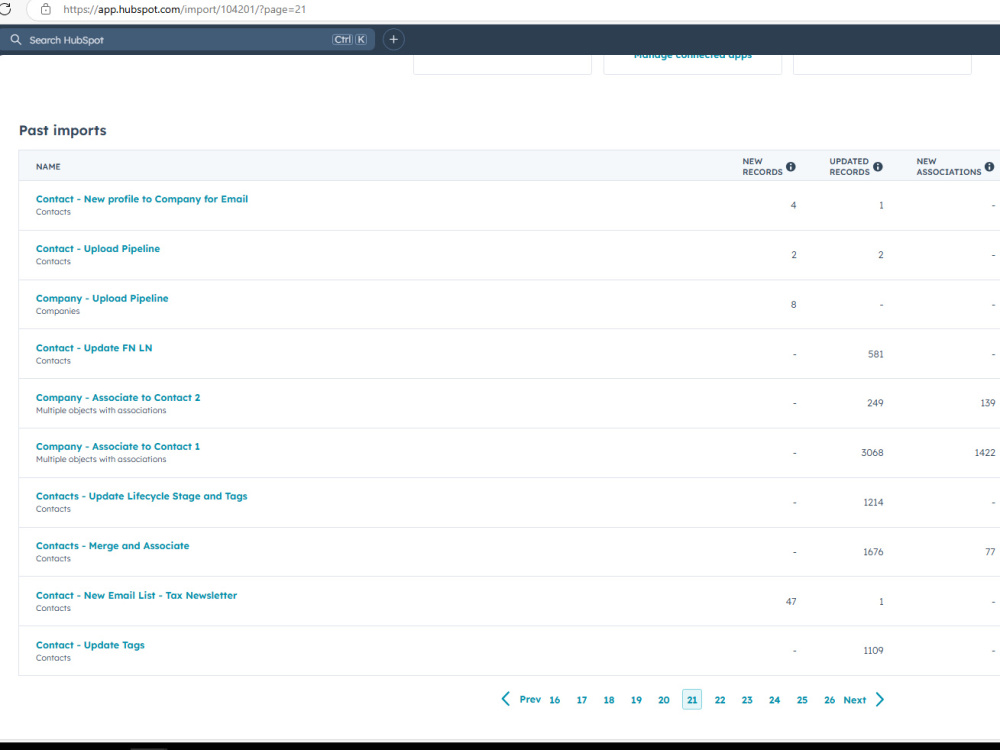
Task: Go to page 20 of past imports
Action: (x=664, y=700)
